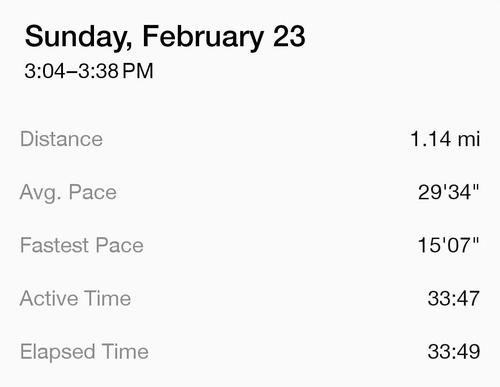The height and width of the screenshot is (387, 500).
Task: Tap the Avg. Pace label
Action: click(x=68, y=193)
